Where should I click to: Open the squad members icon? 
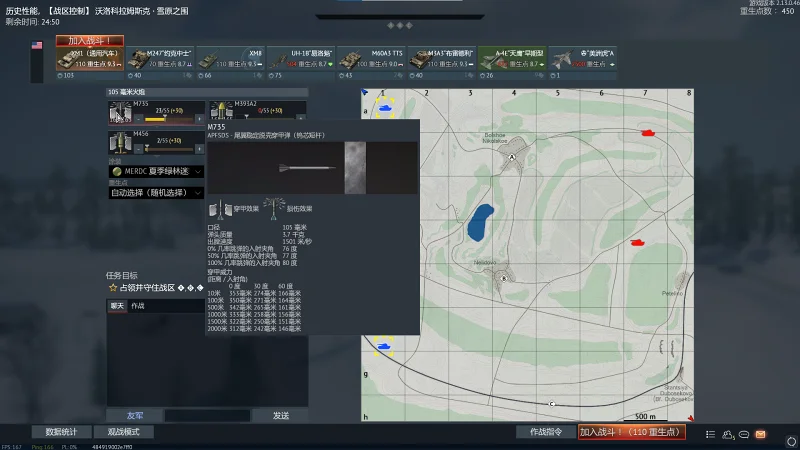tap(728, 434)
